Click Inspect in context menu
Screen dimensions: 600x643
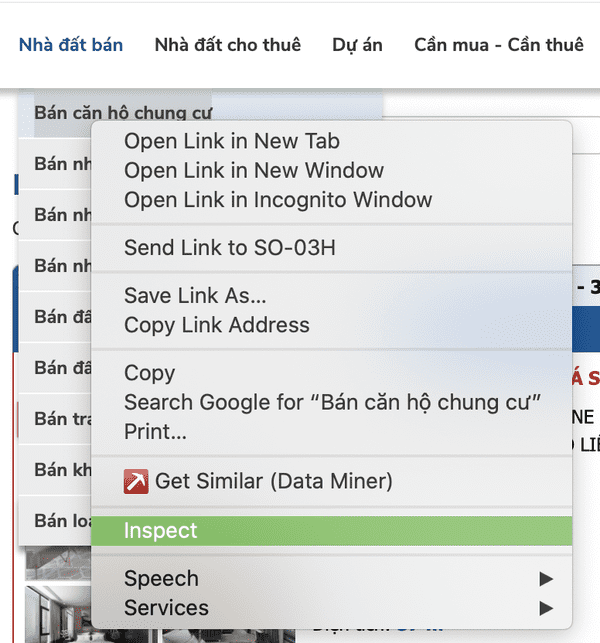pos(161,531)
